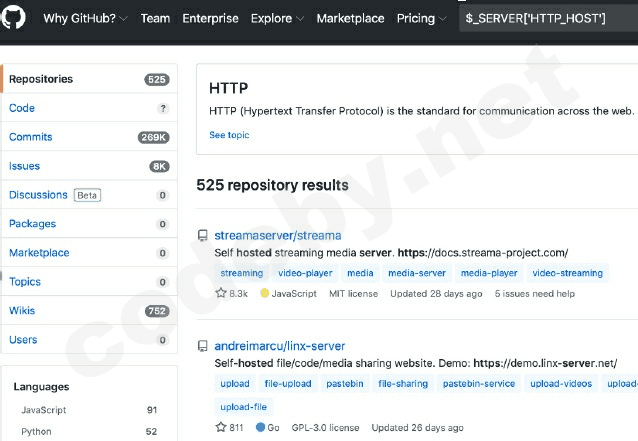Select the Wikis filter in sidebar

pyautogui.click(x=22, y=311)
